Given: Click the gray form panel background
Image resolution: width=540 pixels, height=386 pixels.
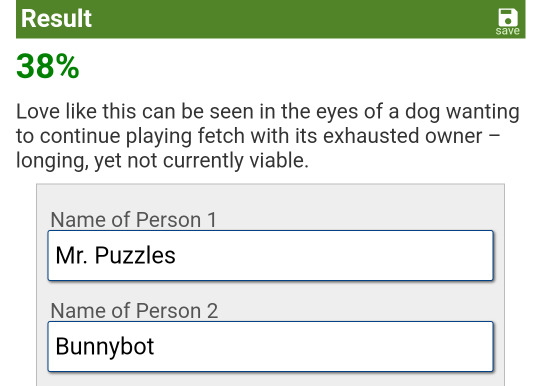Looking at the screenshot, I should point(270,198).
